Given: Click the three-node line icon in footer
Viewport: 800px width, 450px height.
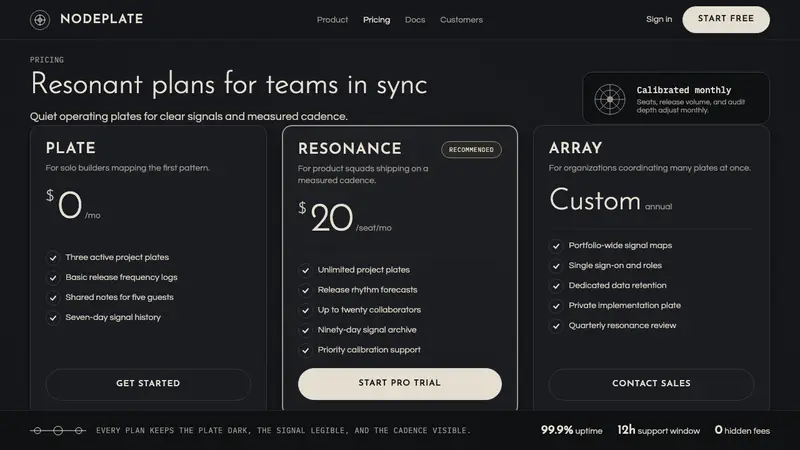Looking at the screenshot, I should point(58,431).
